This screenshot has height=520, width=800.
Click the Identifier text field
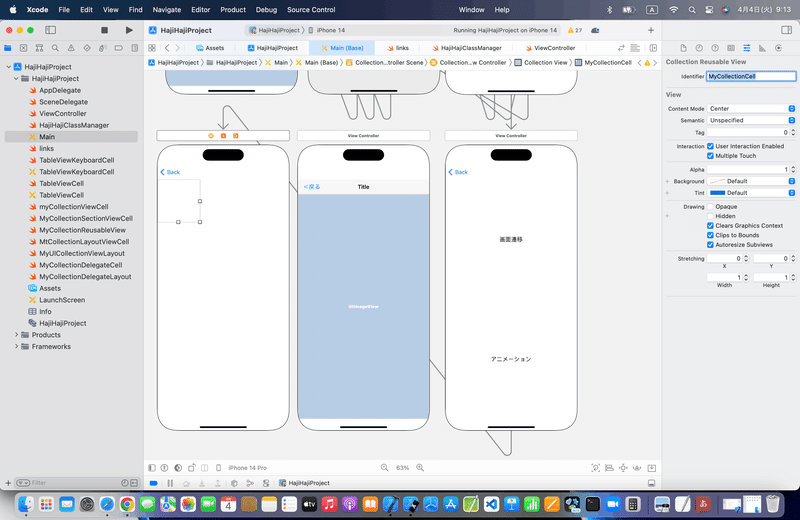point(751,76)
